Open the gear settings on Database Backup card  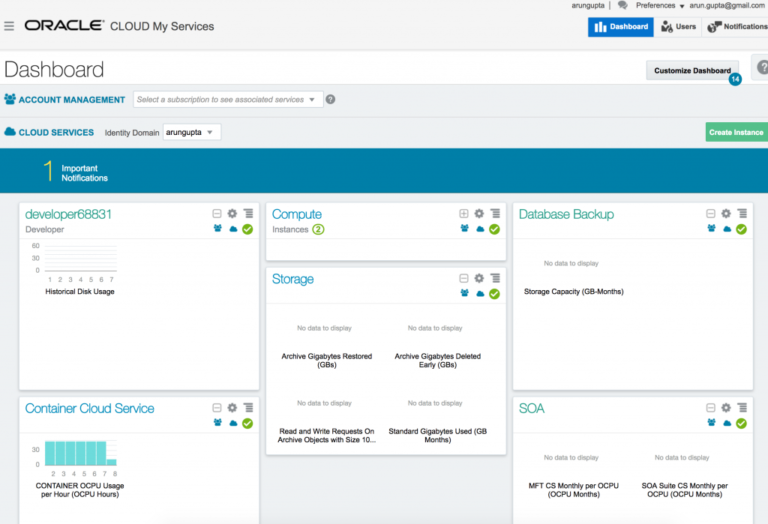point(726,214)
